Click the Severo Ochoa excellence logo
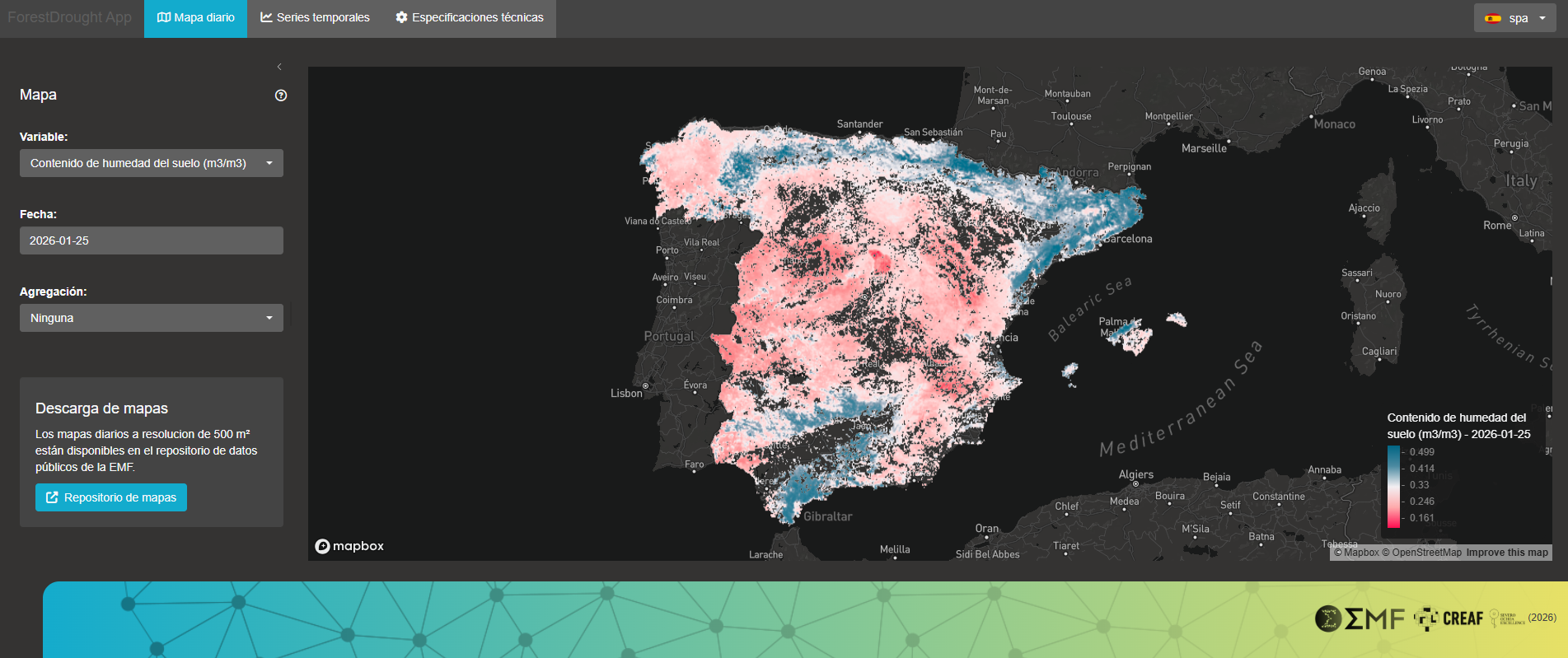This screenshot has width=1568, height=658. [1507, 618]
